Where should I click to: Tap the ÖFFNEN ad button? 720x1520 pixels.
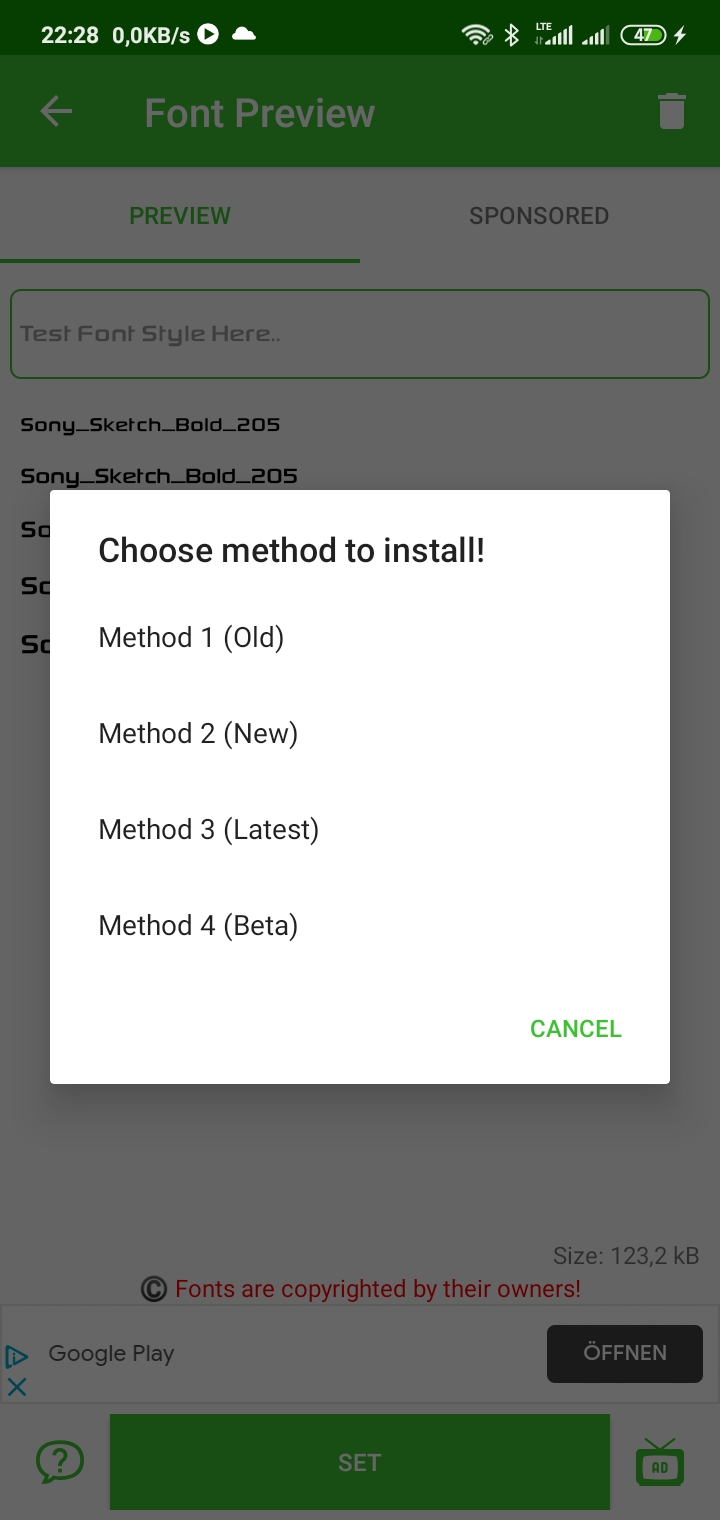[625, 1353]
